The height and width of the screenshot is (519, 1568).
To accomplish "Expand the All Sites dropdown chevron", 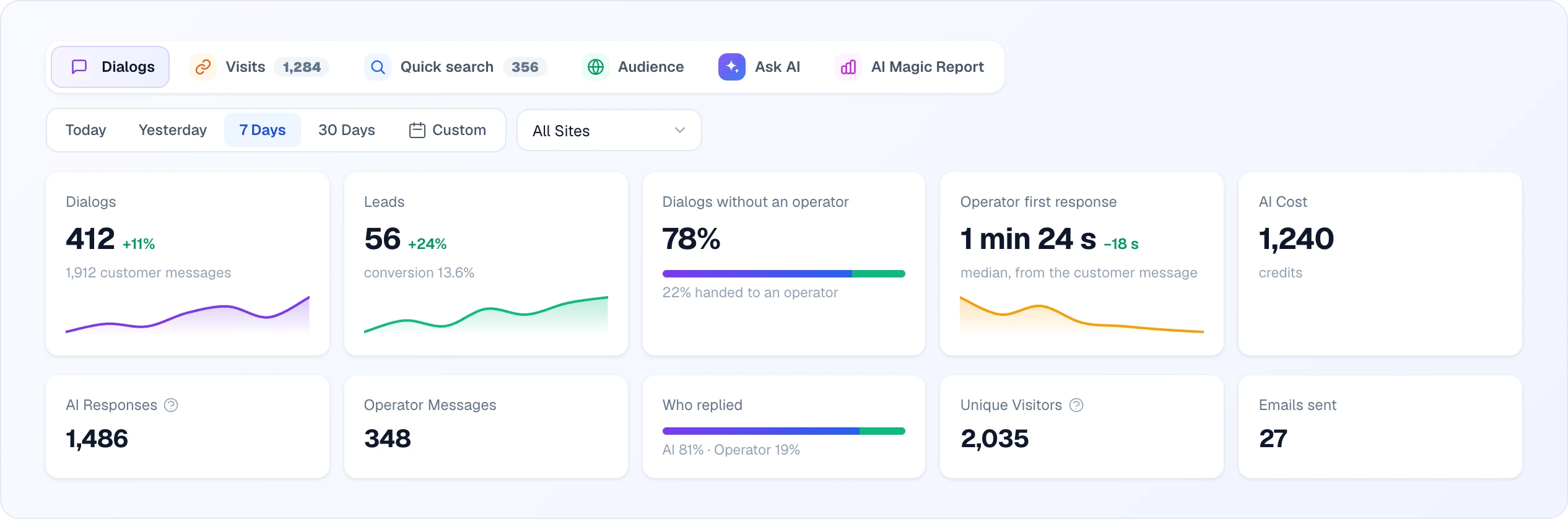I will [680, 130].
